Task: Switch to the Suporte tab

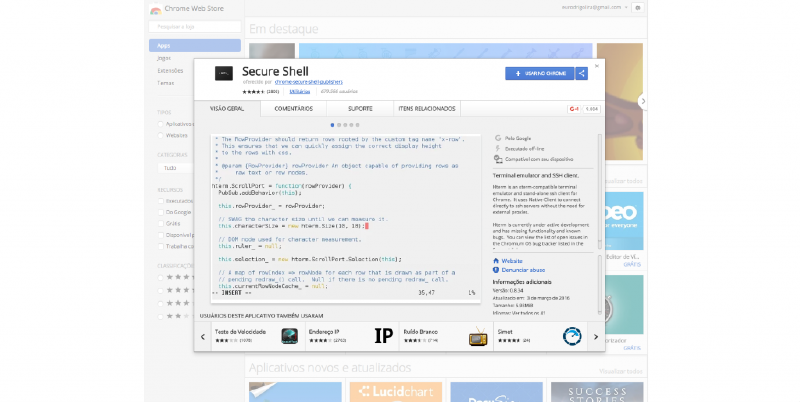Action: (x=359, y=107)
